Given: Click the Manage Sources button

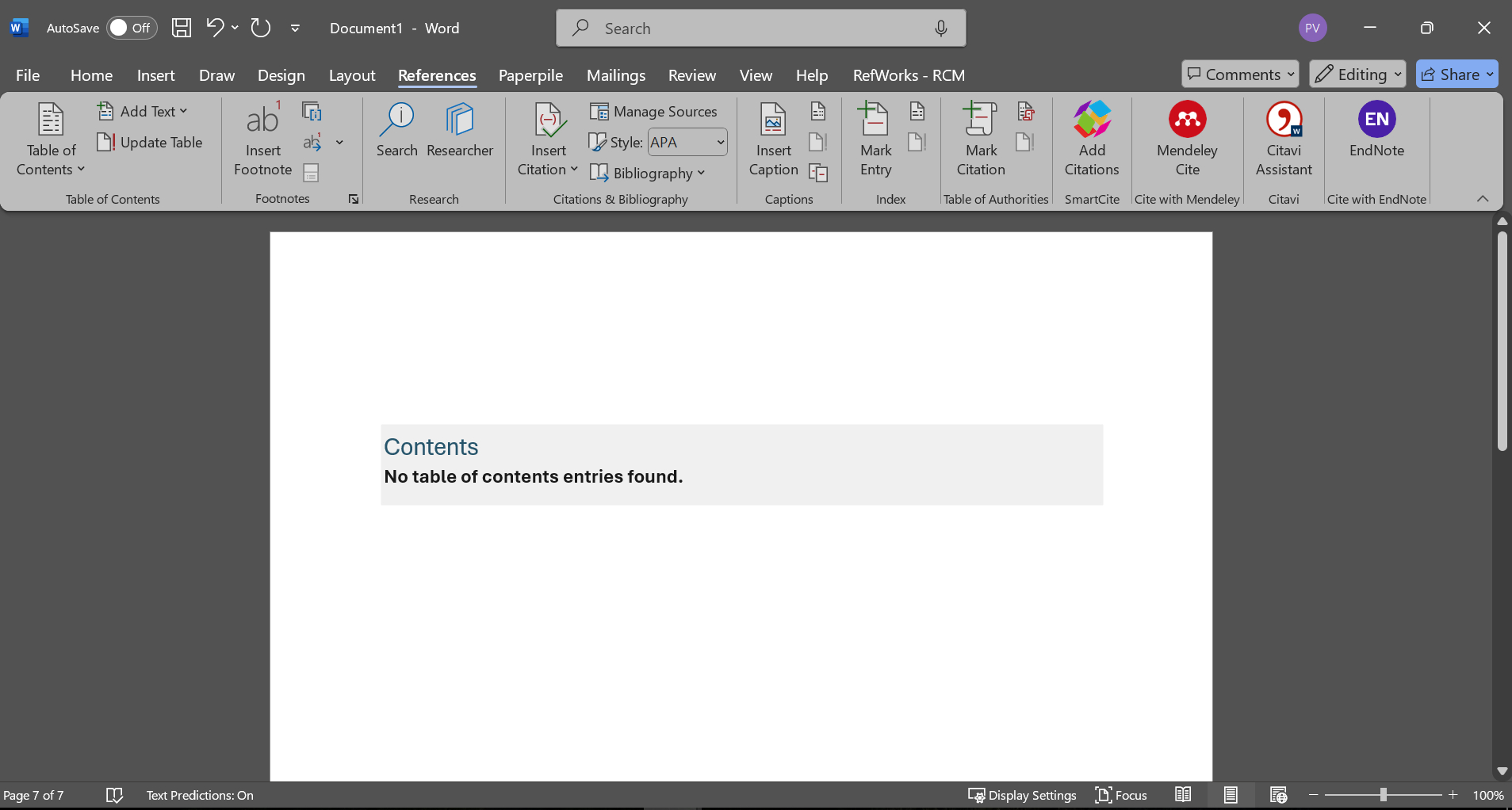Looking at the screenshot, I should (653, 112).
